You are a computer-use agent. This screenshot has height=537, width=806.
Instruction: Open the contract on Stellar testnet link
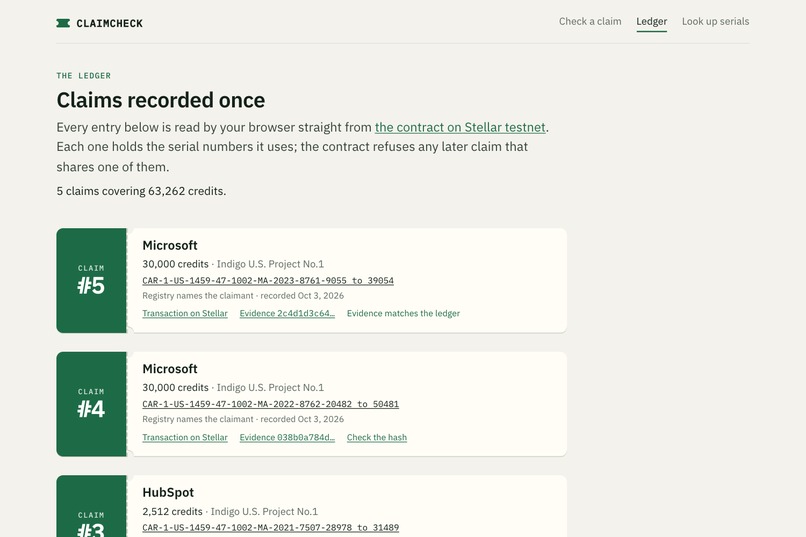coord(460,127)
